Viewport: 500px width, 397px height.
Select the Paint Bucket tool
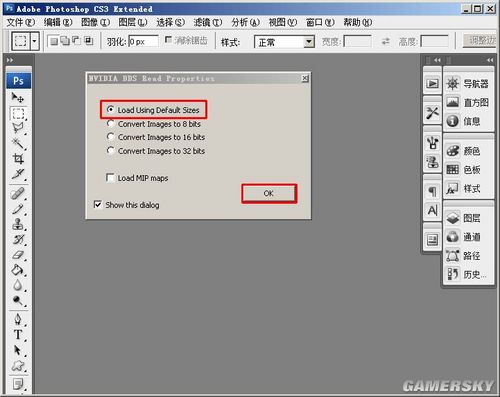click(18, 270)
